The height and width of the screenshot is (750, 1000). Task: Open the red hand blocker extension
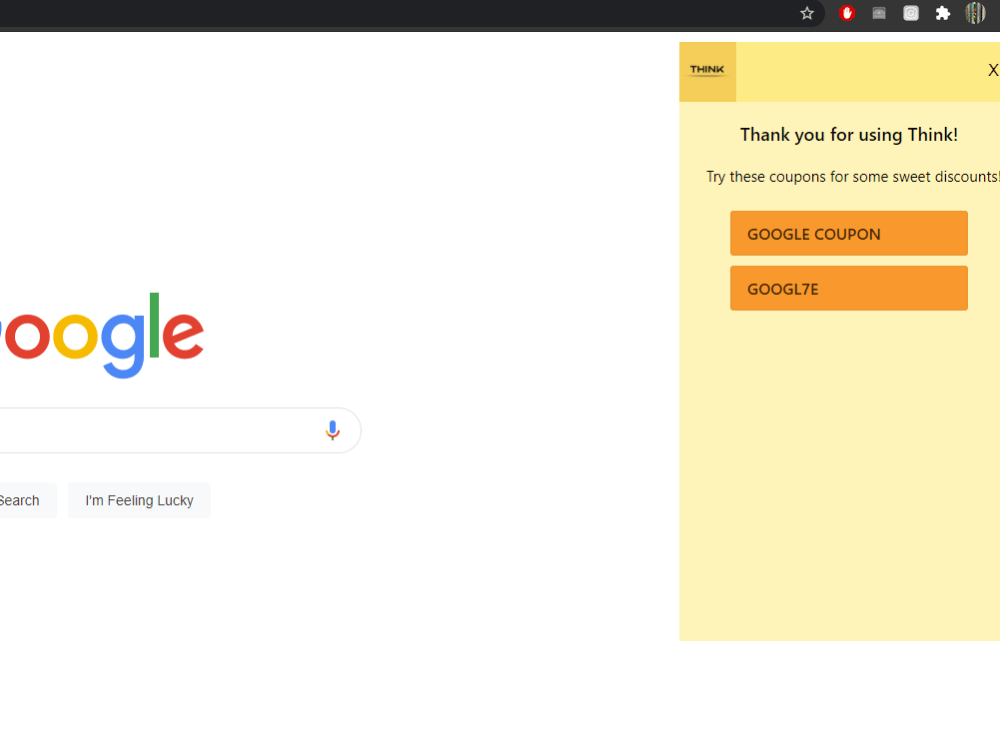click(x=847, y=13)
